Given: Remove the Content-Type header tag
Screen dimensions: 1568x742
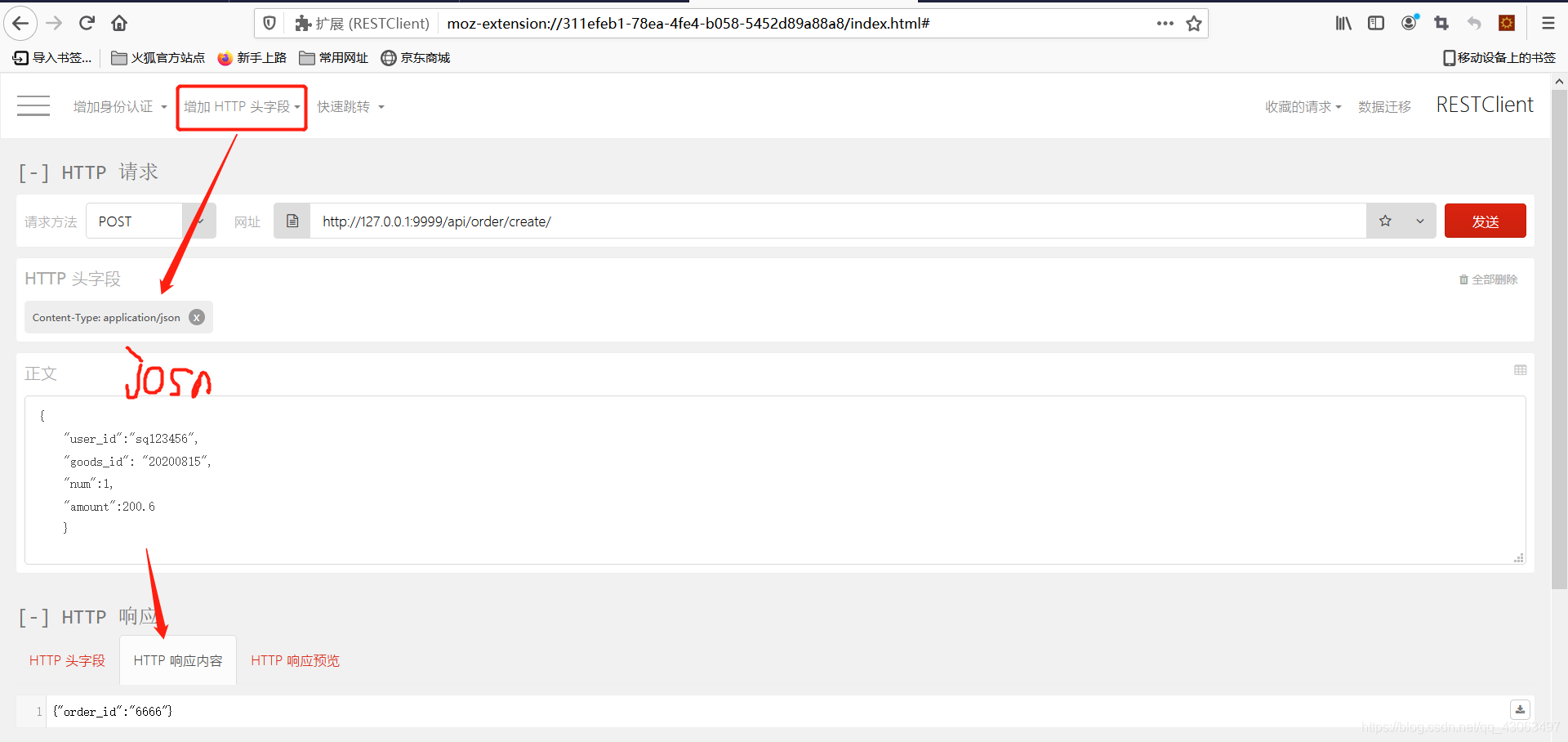Looking at the screenshot, I should pyautogui.click(x=197, y=318).
